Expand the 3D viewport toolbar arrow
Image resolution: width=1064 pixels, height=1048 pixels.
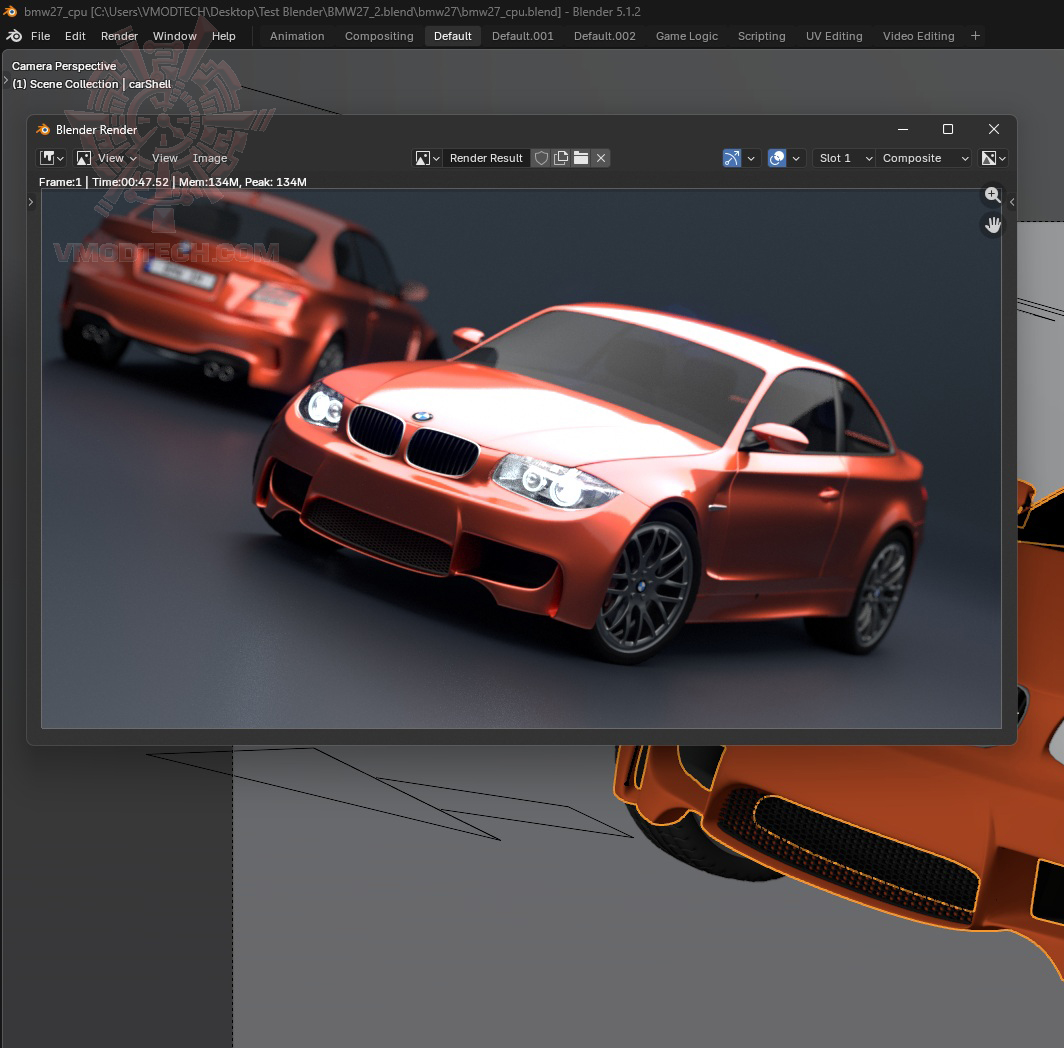[x=6, y=80]
